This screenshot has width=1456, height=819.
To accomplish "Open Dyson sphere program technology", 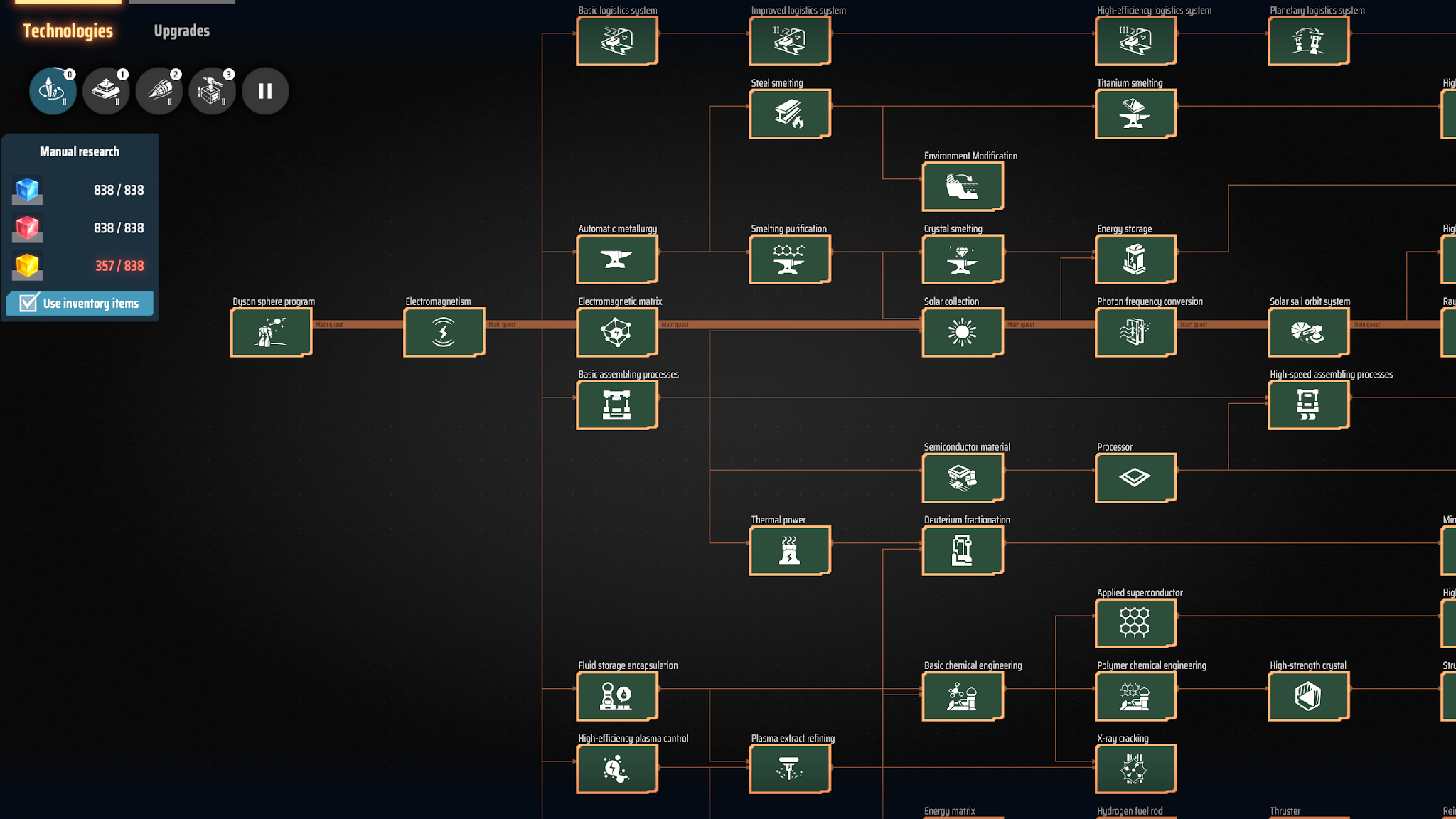I will 272,332.
